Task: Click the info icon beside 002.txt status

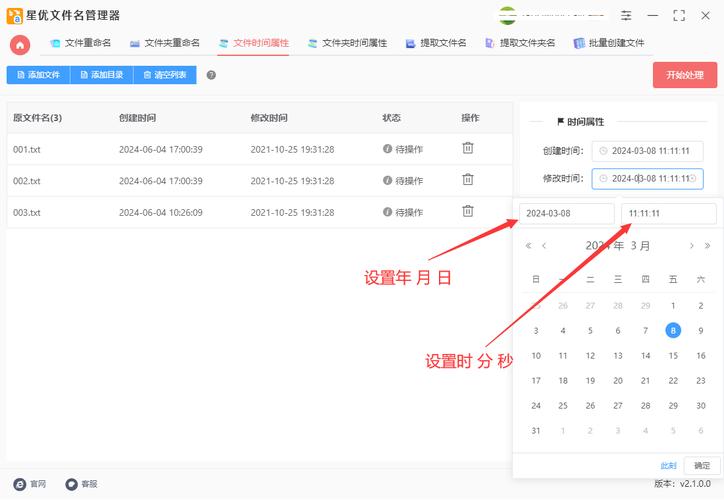Action: pyautogui.click(x=387, y=180)
